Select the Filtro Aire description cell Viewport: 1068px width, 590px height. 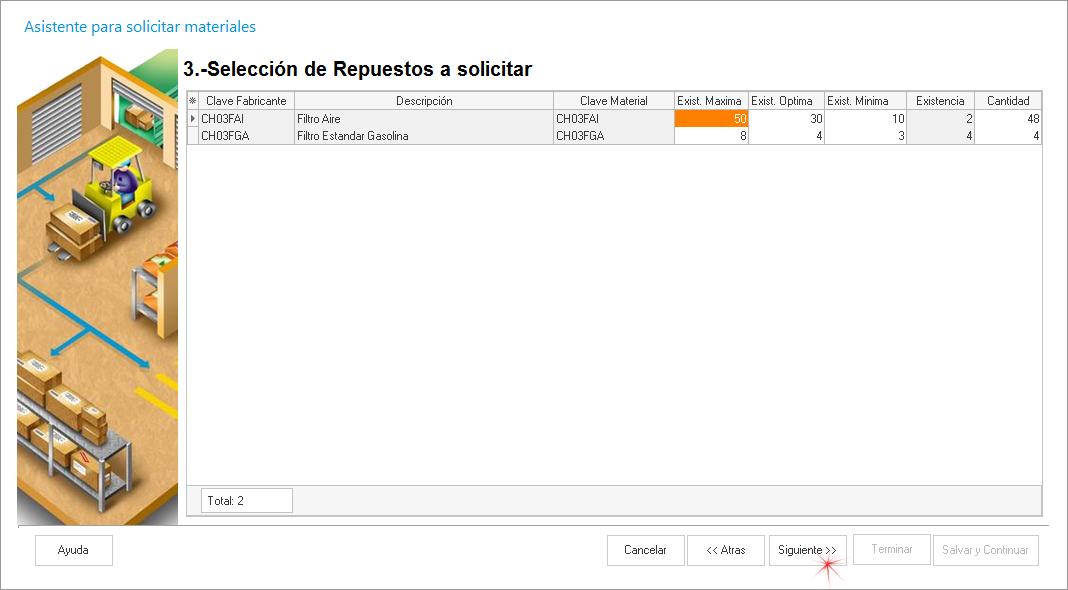[x=424, y=119]
